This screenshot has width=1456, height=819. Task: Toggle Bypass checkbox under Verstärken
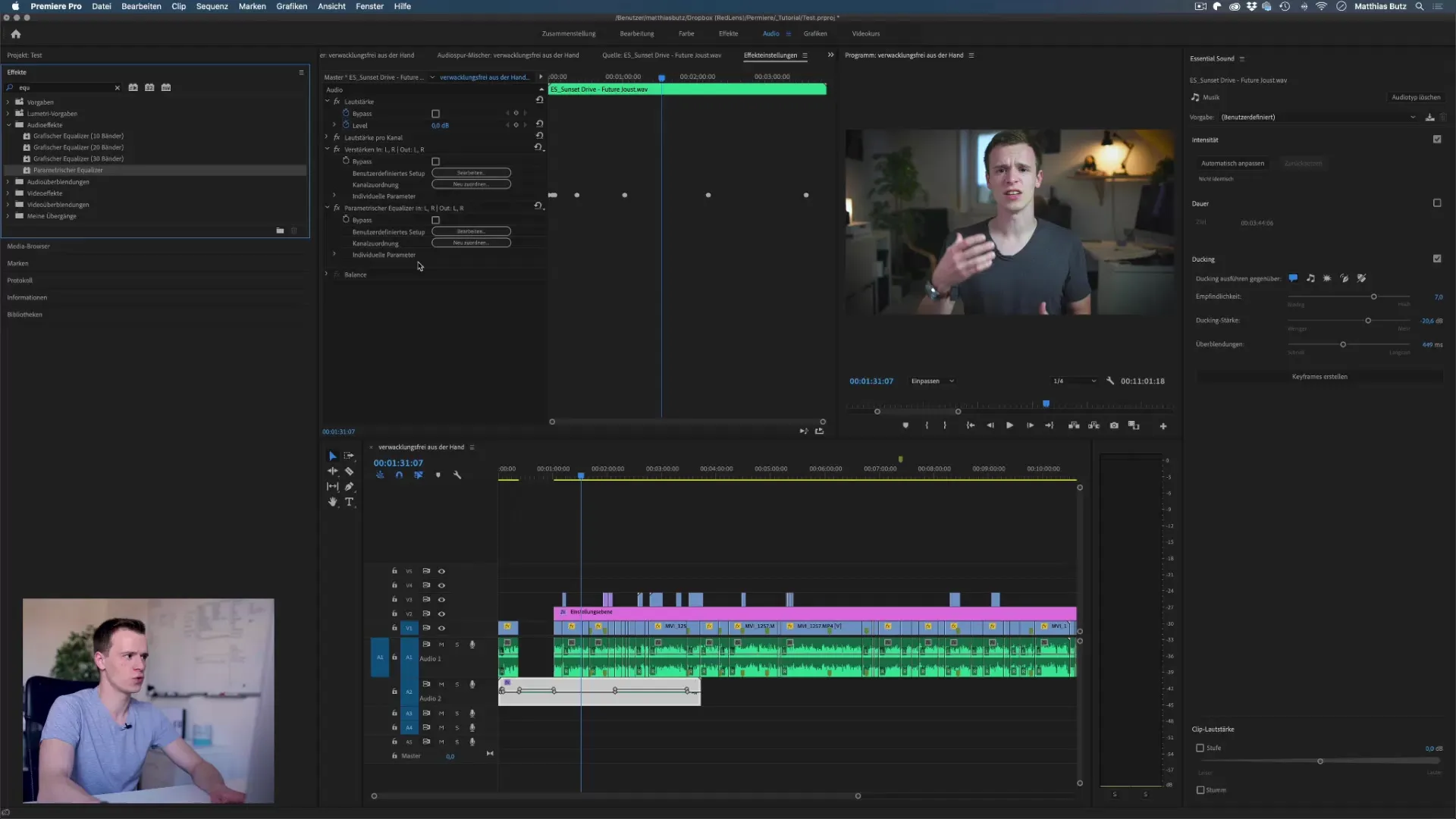point(435,162)
